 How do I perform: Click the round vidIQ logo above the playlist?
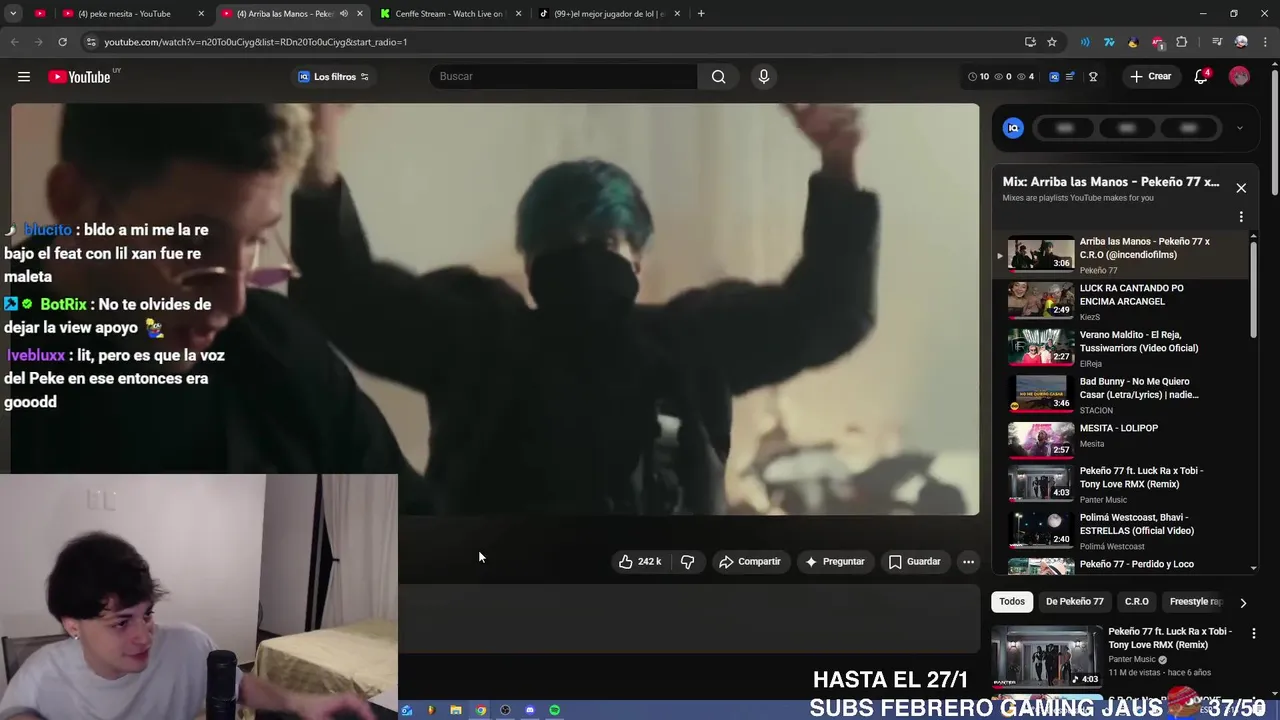[x=1013, y=128]
